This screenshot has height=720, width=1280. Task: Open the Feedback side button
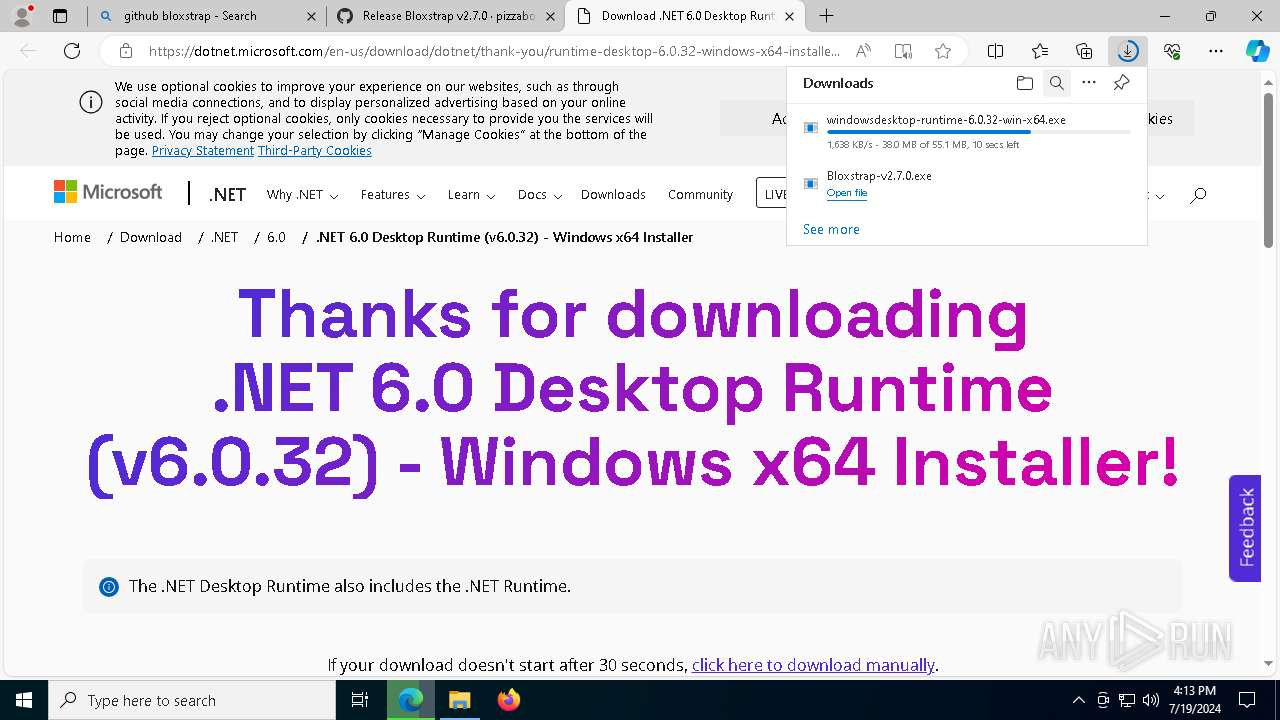pos(1245,528)
